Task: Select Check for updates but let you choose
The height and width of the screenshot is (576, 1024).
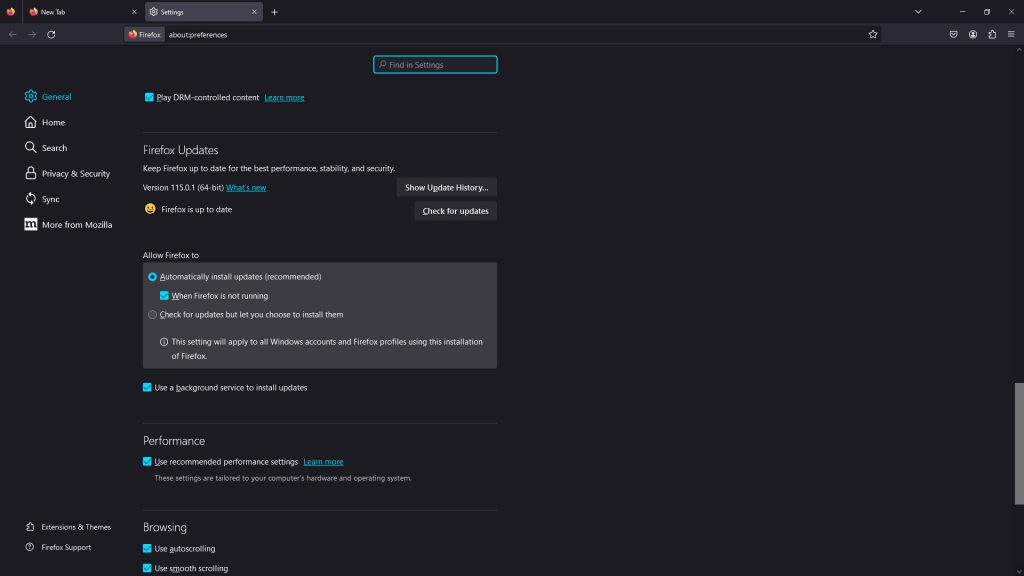Action: (x=152, y=314)
